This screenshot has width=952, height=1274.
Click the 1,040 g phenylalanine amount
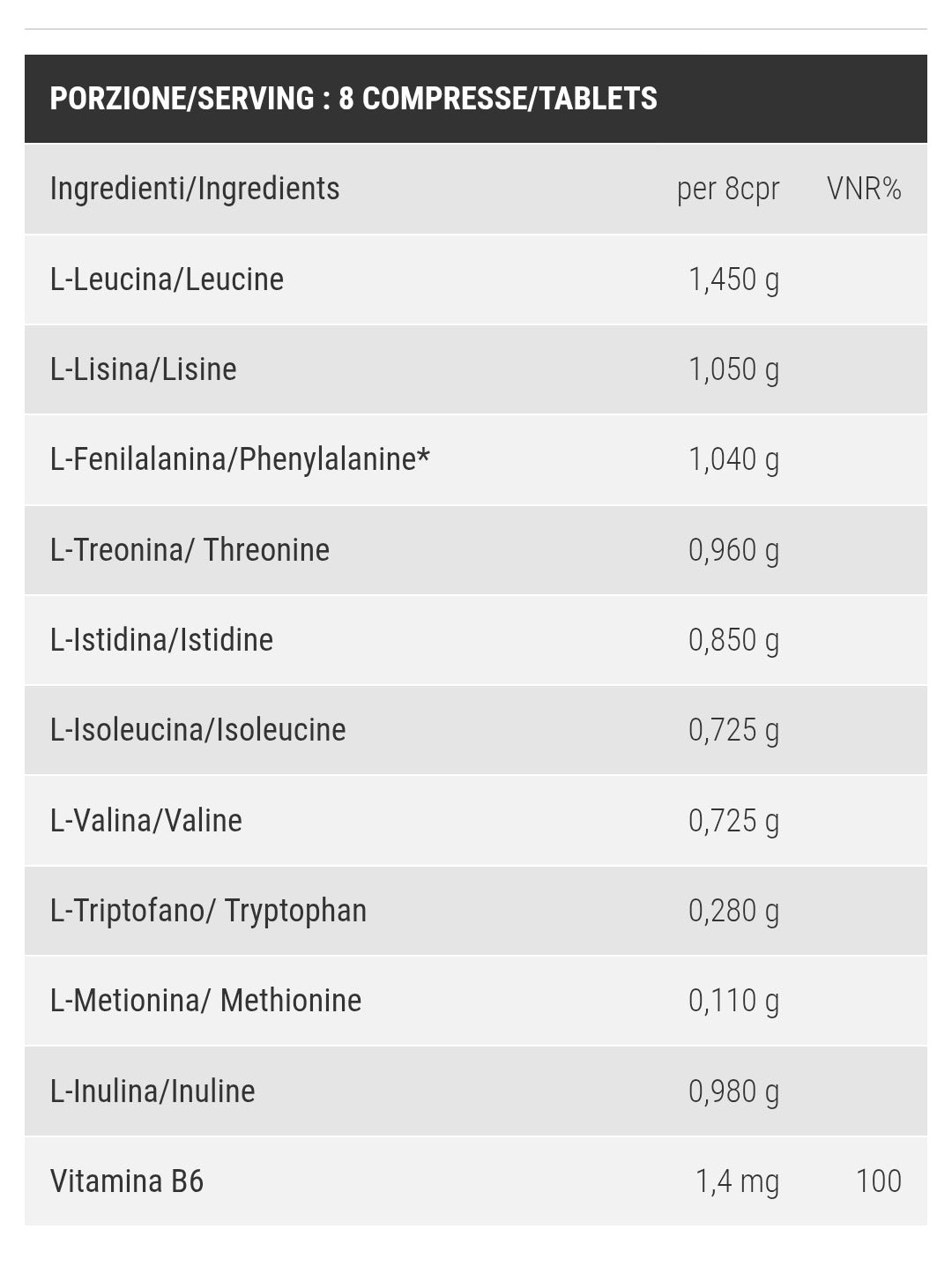click(733, 459)
